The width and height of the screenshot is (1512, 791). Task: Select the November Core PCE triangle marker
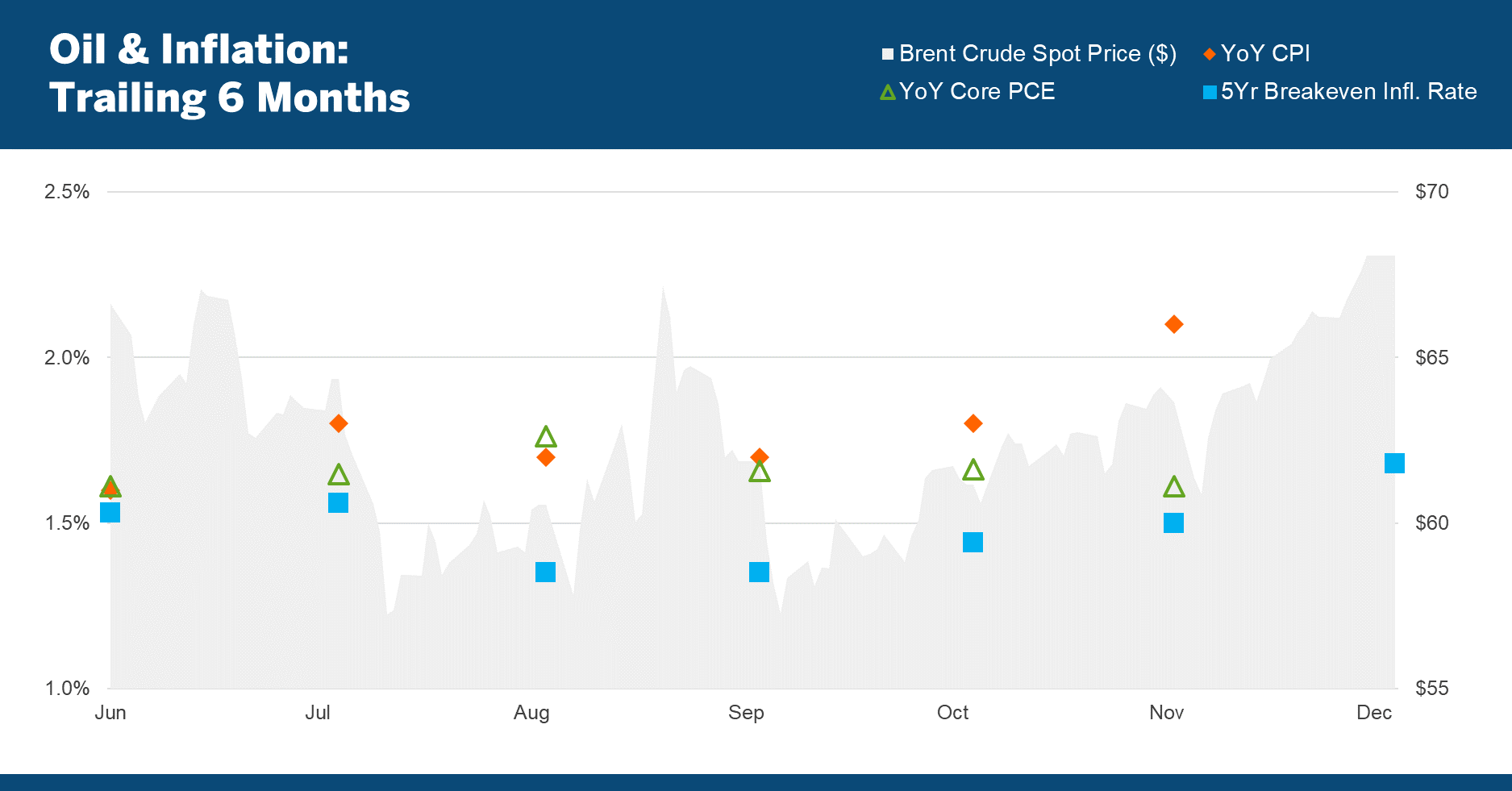pos(1174,487)
